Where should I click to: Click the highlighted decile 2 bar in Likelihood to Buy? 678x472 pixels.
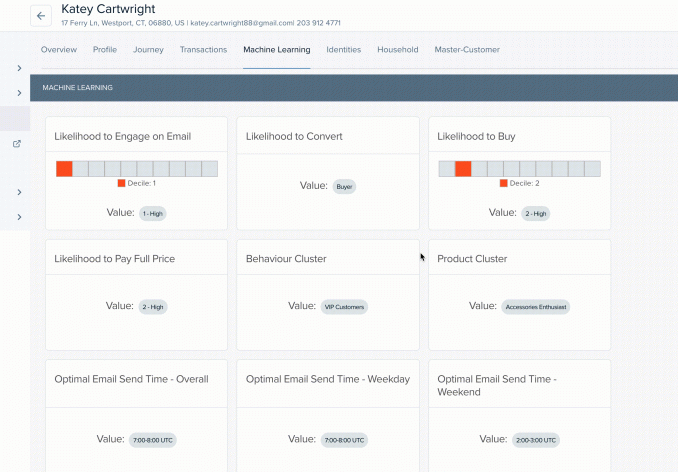click(x=463, y=169)
